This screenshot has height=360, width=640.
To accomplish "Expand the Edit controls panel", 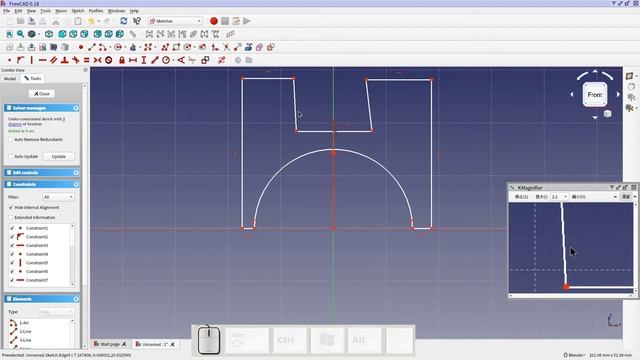I will tap(76, 173).
